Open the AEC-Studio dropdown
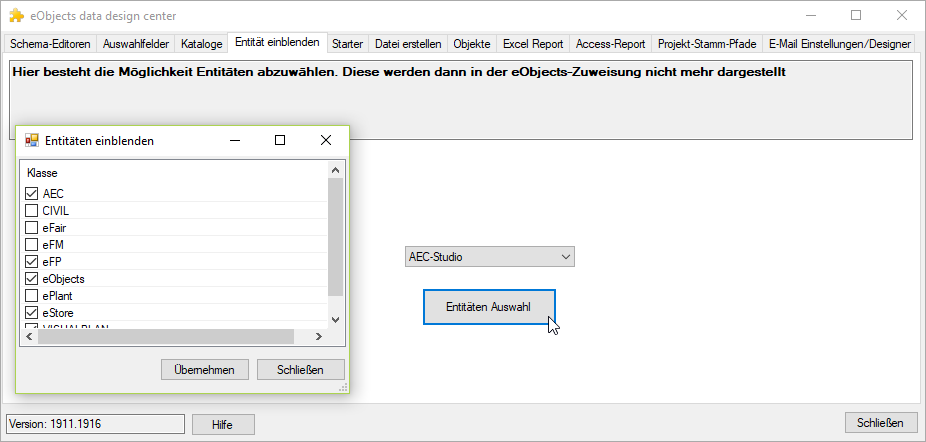Screen dimensions: 926x442 click(x=490, y=257)
